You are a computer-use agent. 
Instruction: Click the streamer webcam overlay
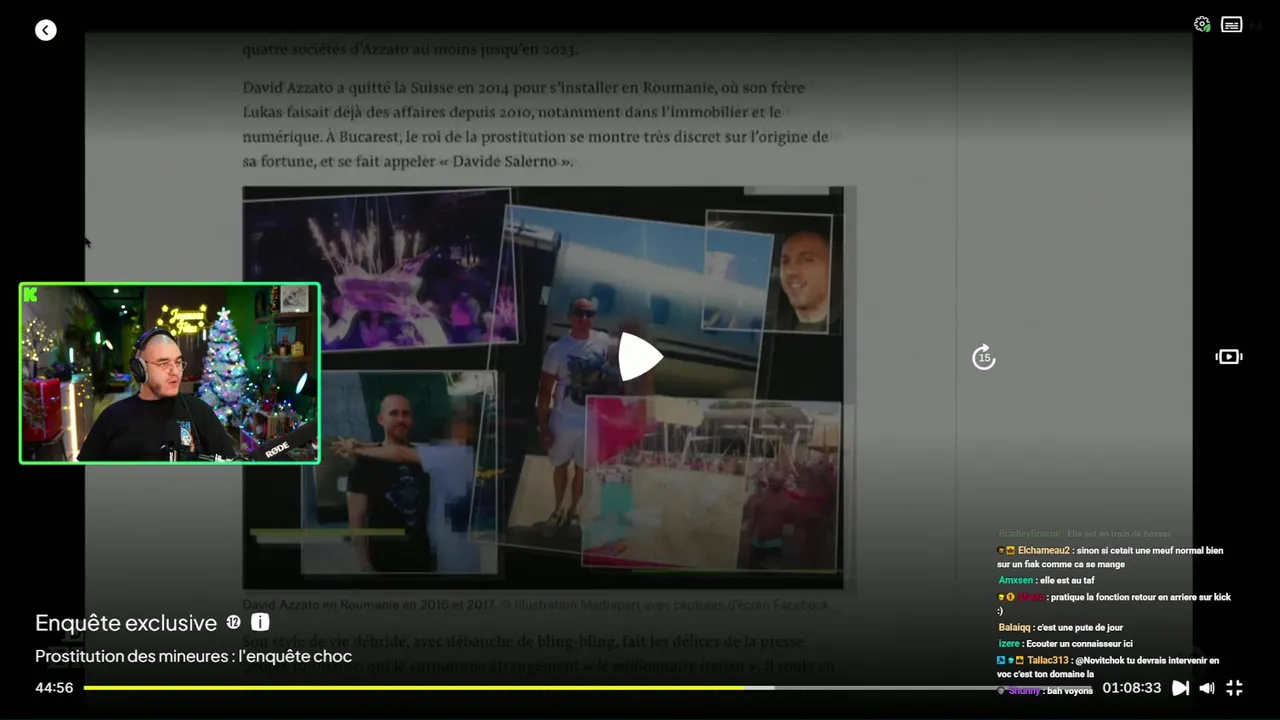170,373
